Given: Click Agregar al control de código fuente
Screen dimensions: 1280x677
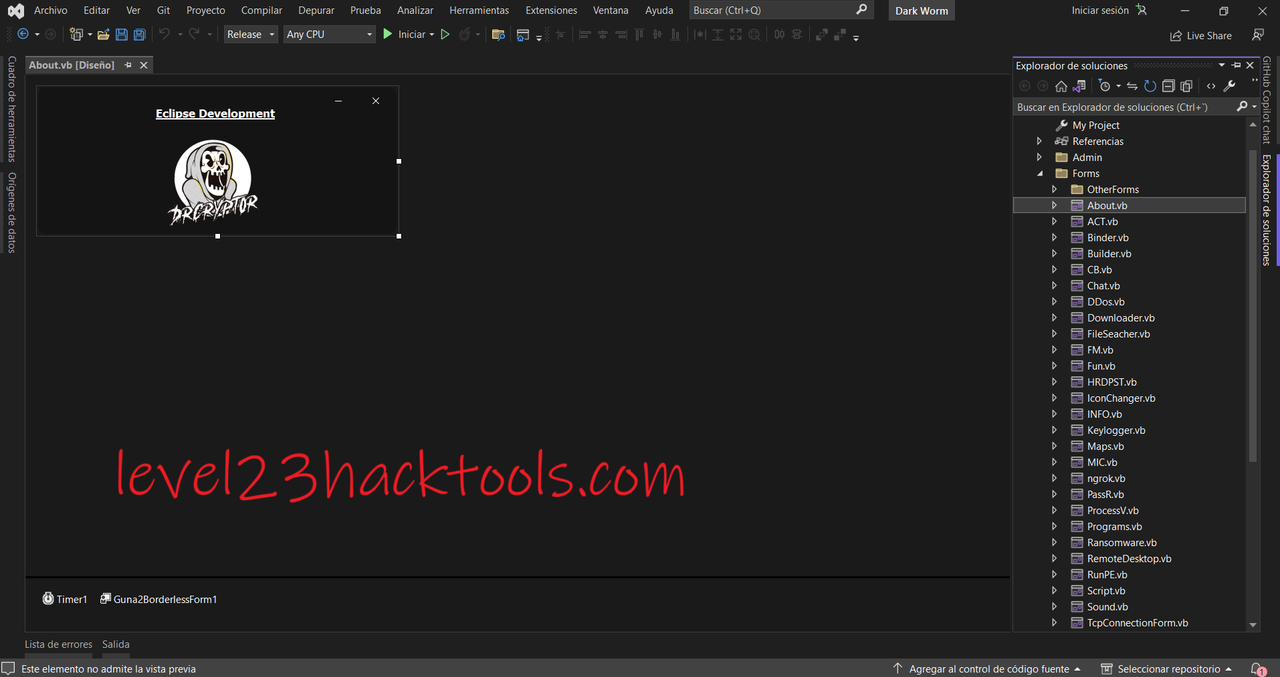Looking at the screenshot, I should 987,668.
